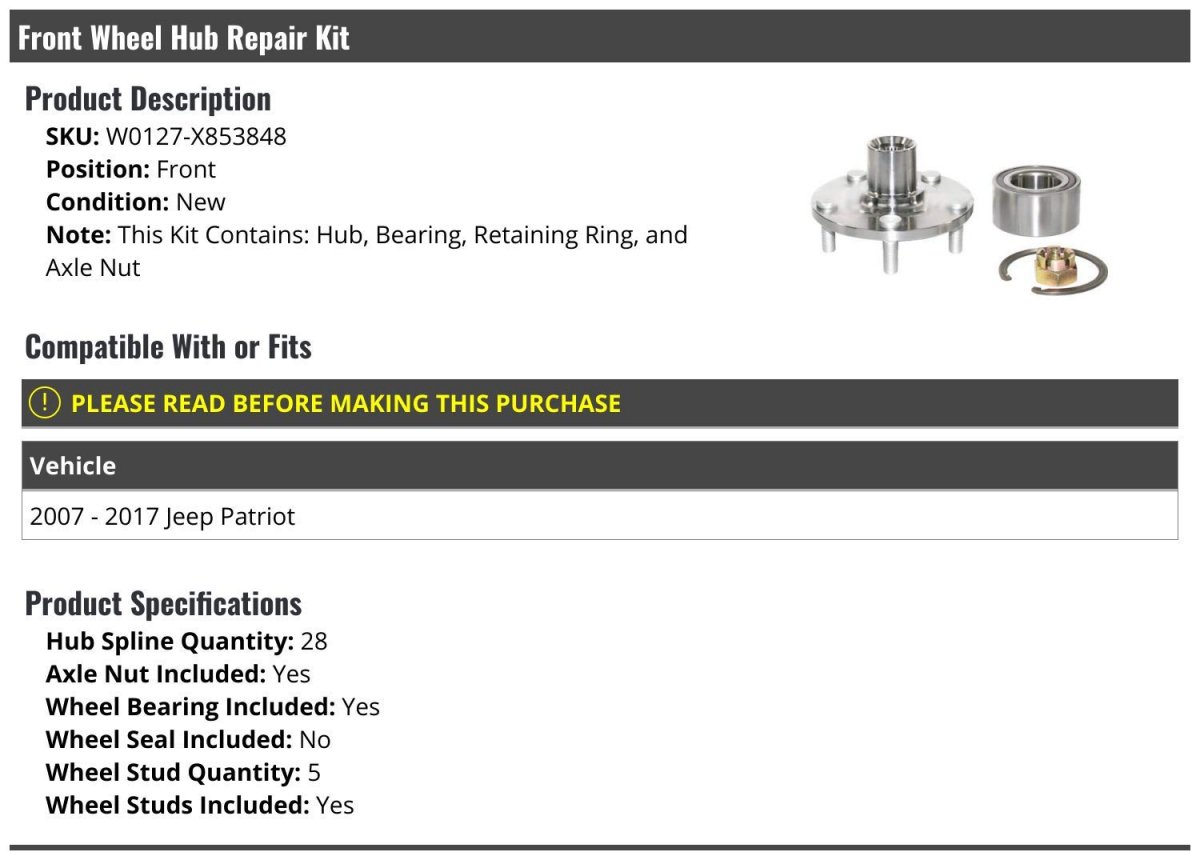Click the Condition: New line
This screenshot has width=1200, height=860.
pyautogui.click(x=136, y=202)
